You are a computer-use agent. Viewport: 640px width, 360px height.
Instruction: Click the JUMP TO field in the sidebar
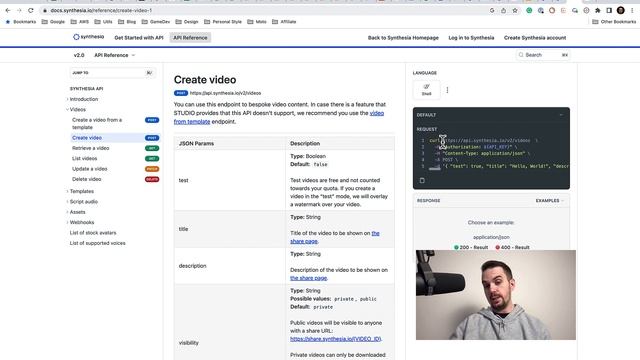coord(112,73)
